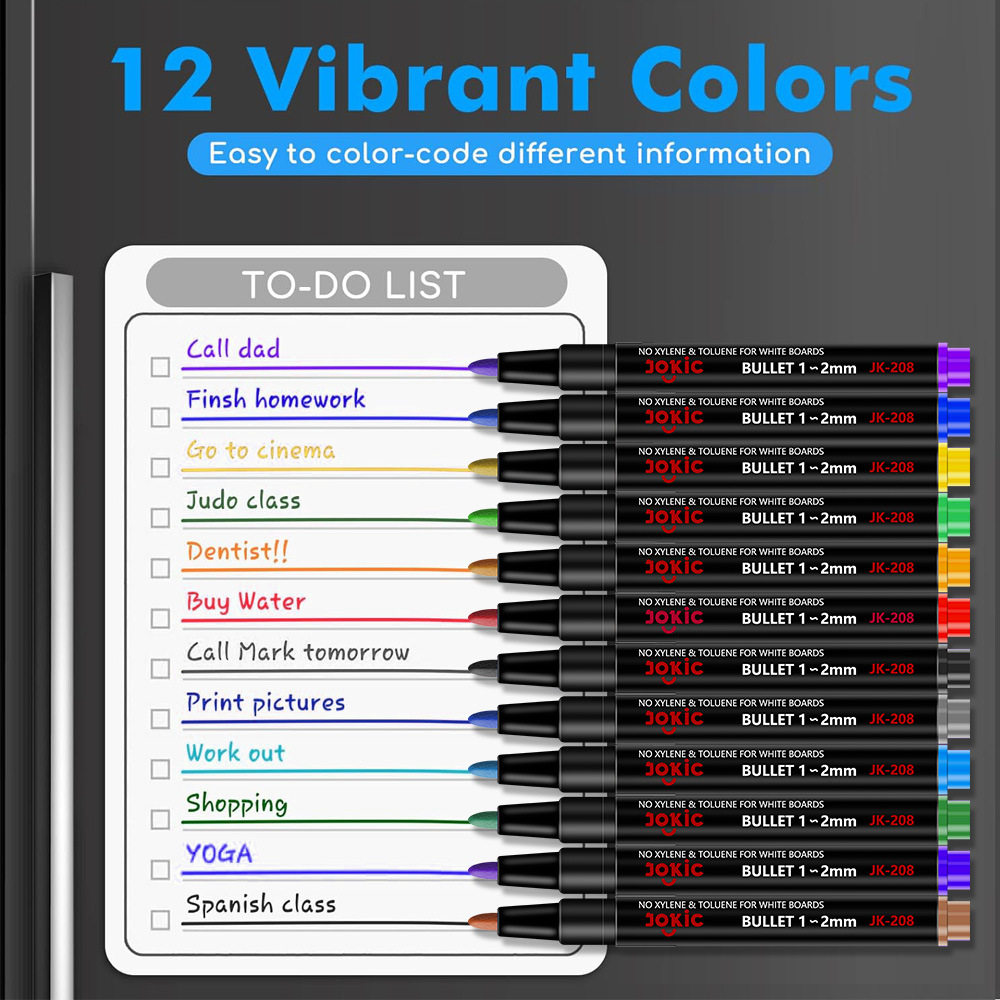This screenshot has height=1000, width=1000.
Task: Tick the Spanish class checkbox
Action: click(160, 920)
